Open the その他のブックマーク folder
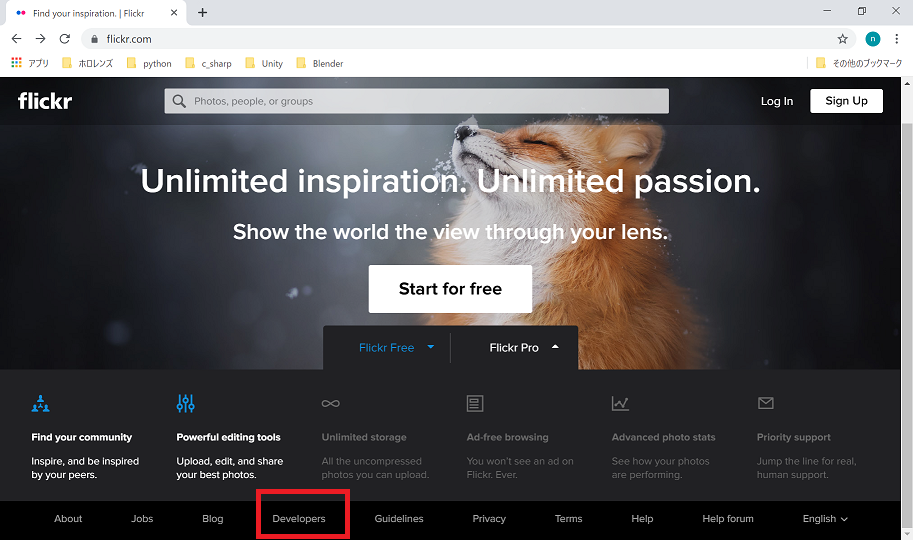Image resolution: width=913 pixels, height=540 pixels. [859, 63]
